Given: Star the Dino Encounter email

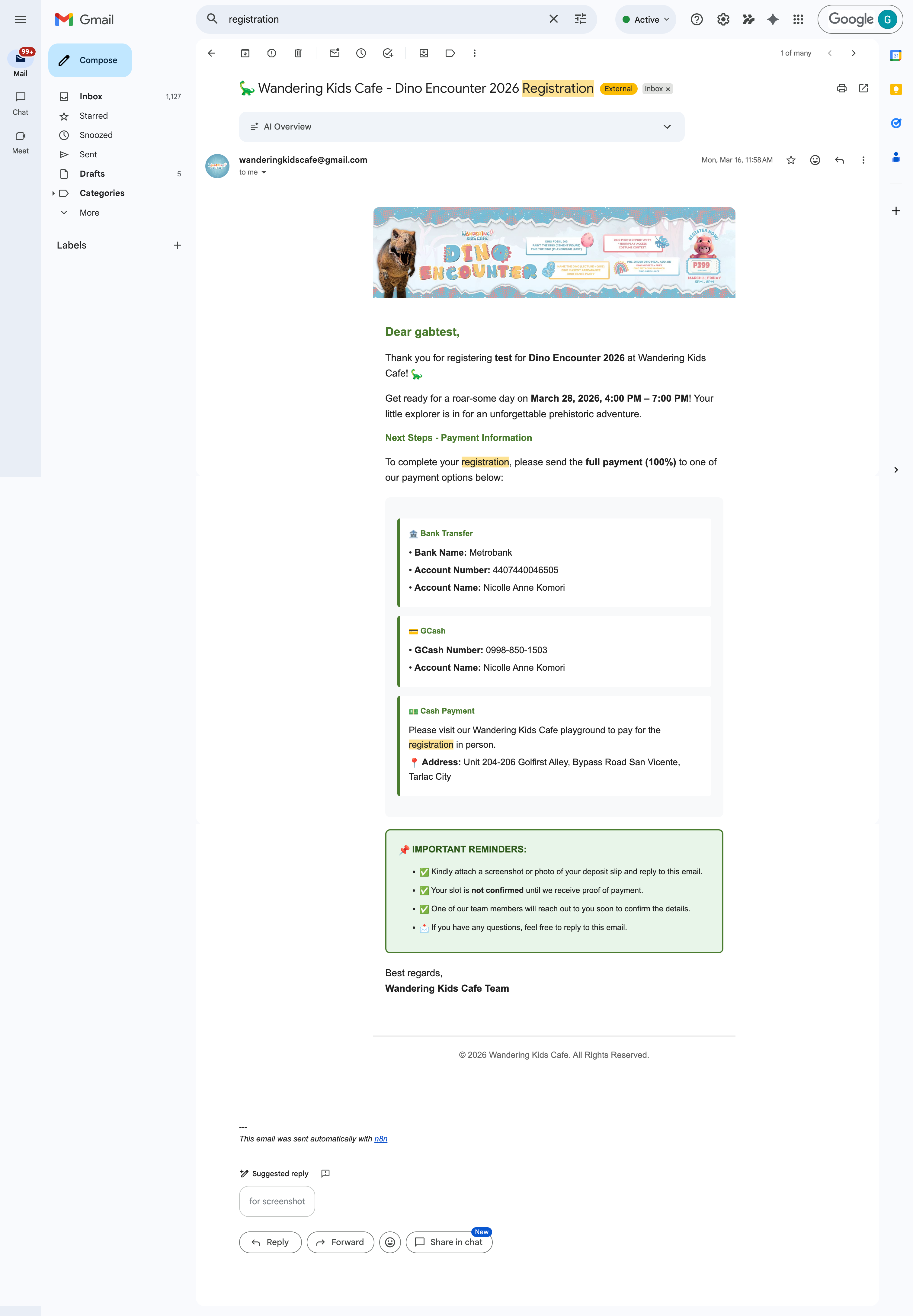Looking at the screenshot, I should (x=791, y=160).
